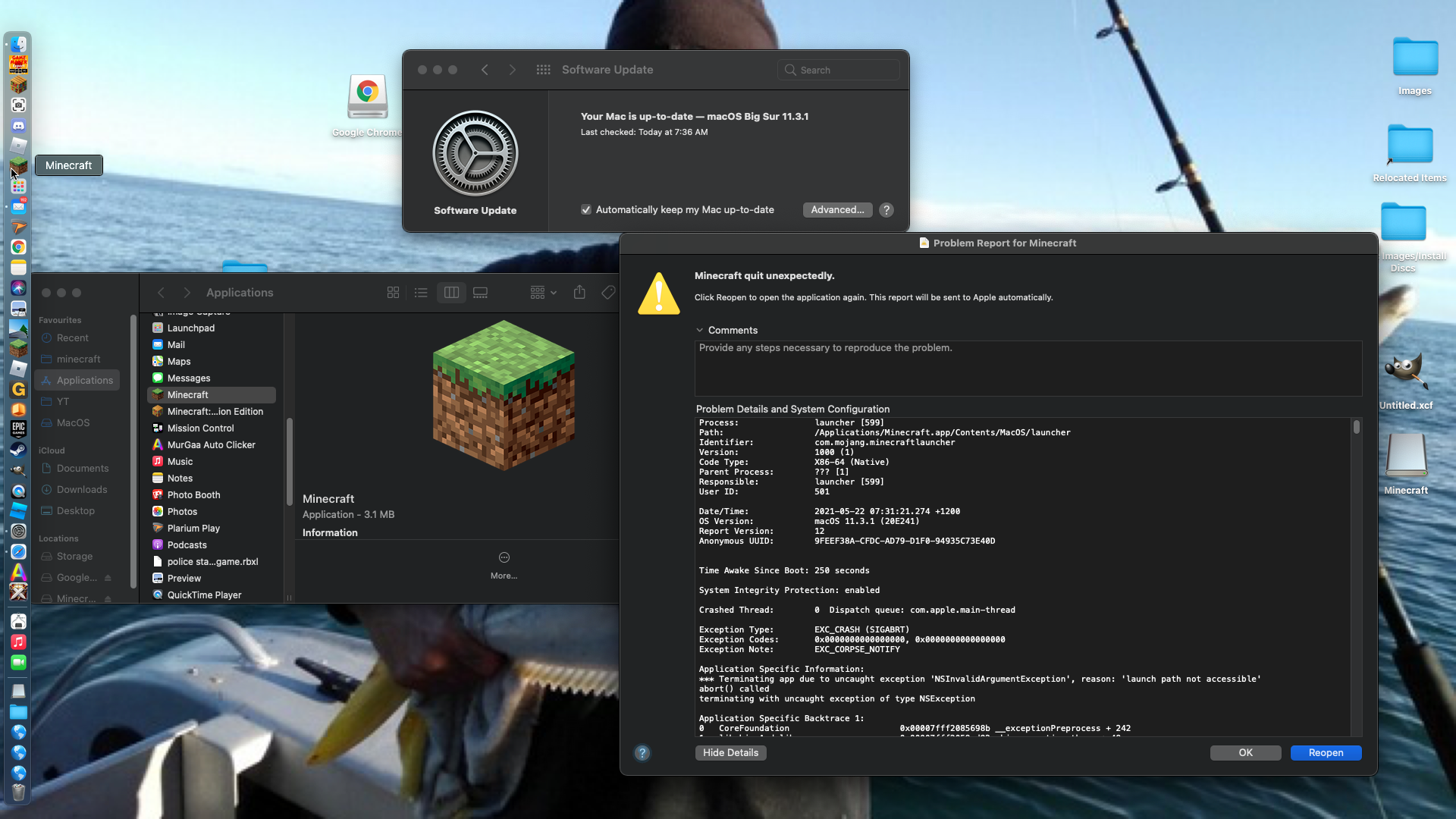Switch Finder to icon view
This screenshot has height=819, width=1456.
[x=393, y=293]
